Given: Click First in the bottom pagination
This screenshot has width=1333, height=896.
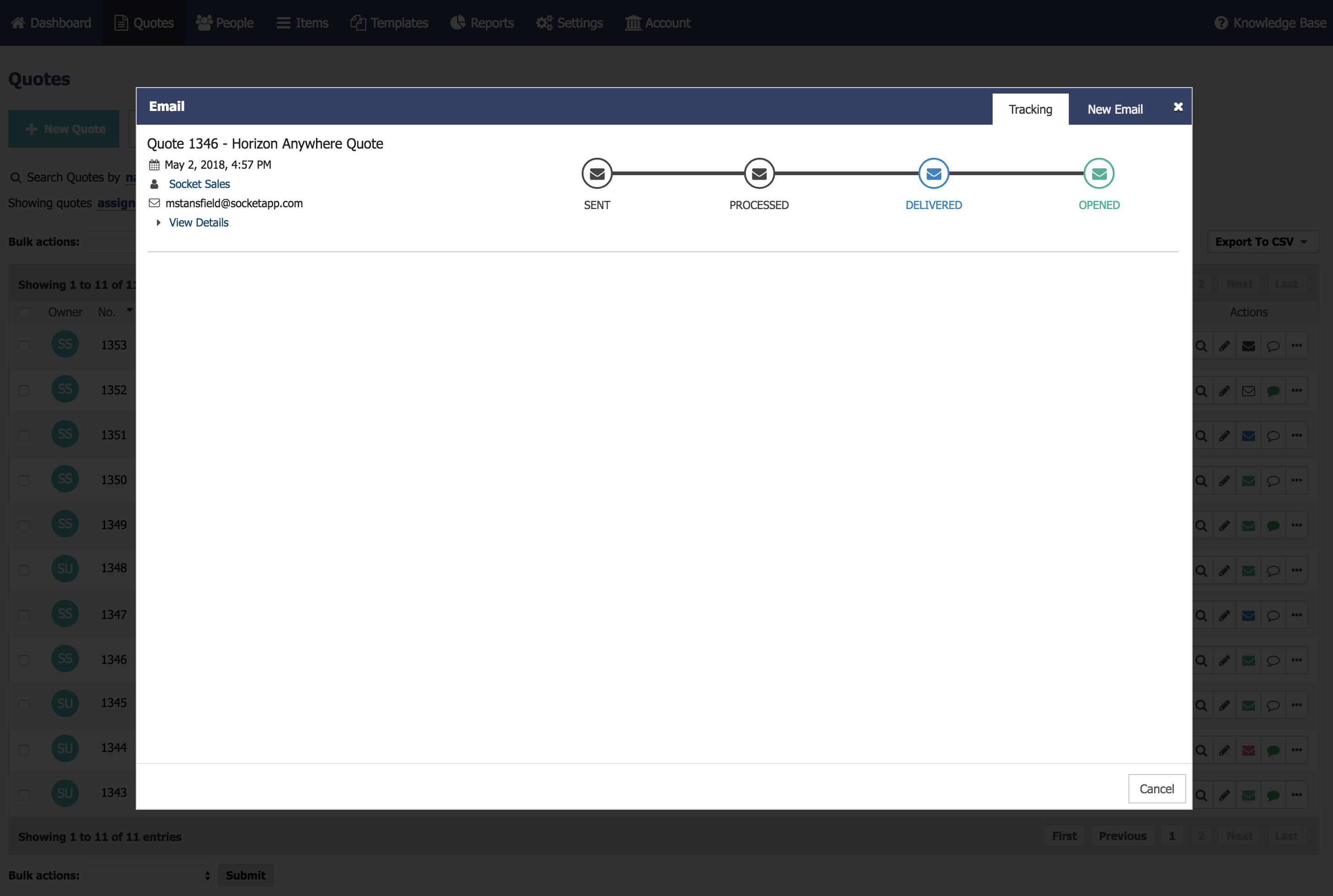Looking at the screenshot, I should (x=1064, y=836).
